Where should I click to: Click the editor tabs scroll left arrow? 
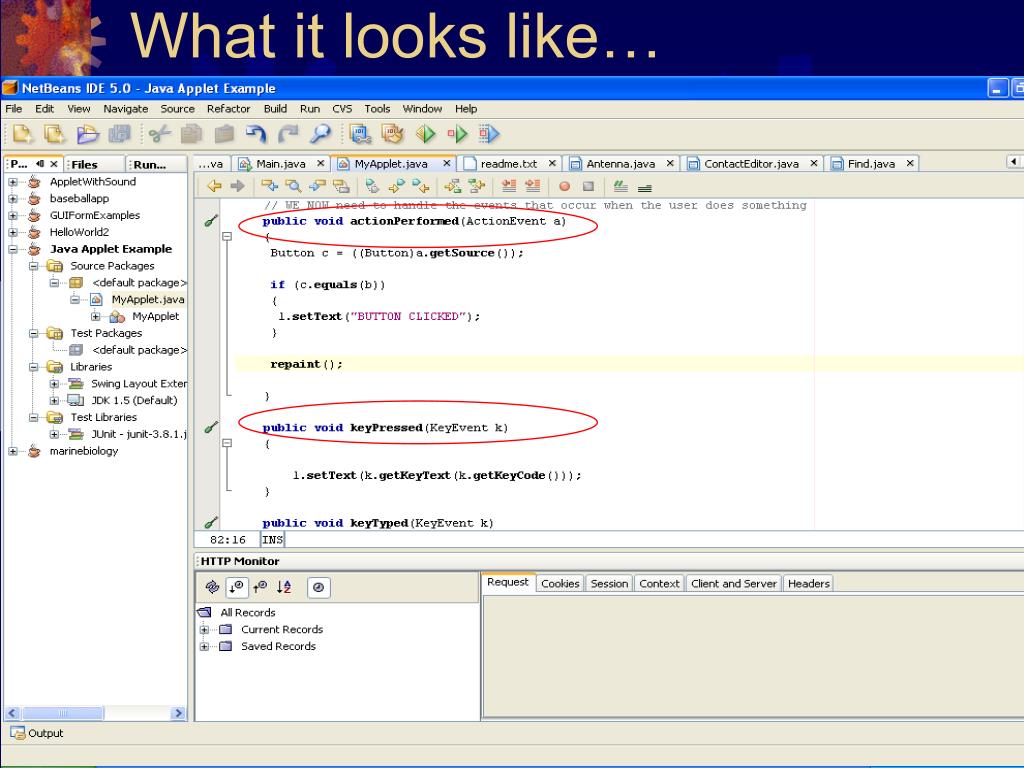click(1014, 161)
